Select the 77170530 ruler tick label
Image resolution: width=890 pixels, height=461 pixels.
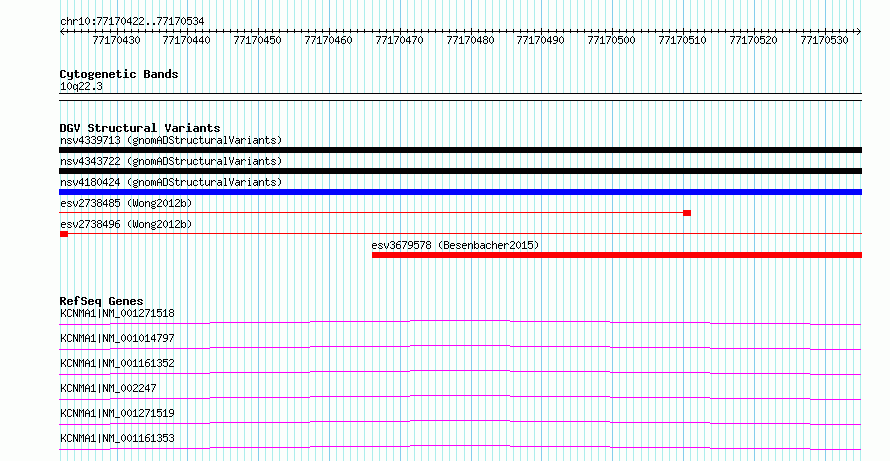824,40
